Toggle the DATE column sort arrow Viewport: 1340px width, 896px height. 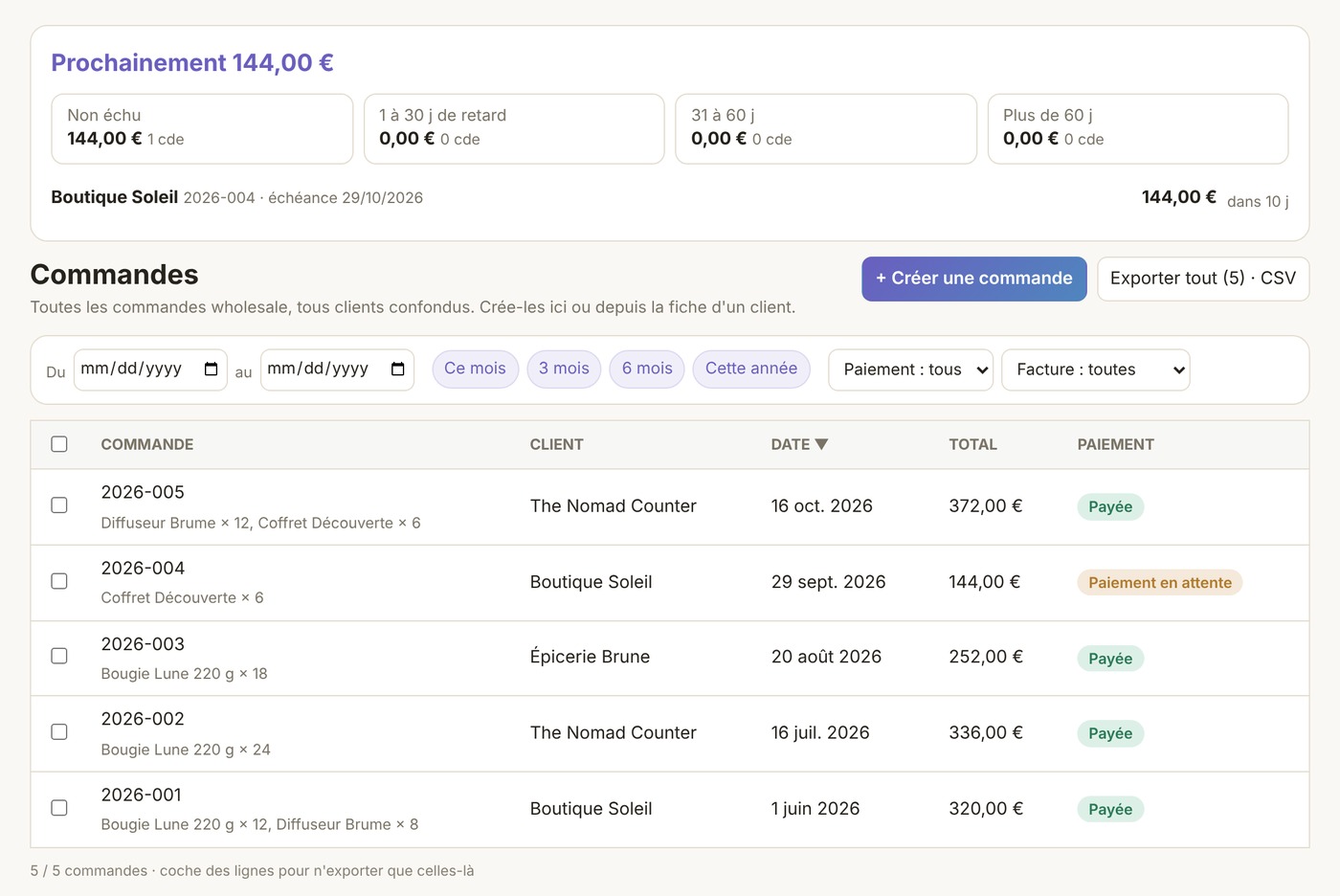821,444
